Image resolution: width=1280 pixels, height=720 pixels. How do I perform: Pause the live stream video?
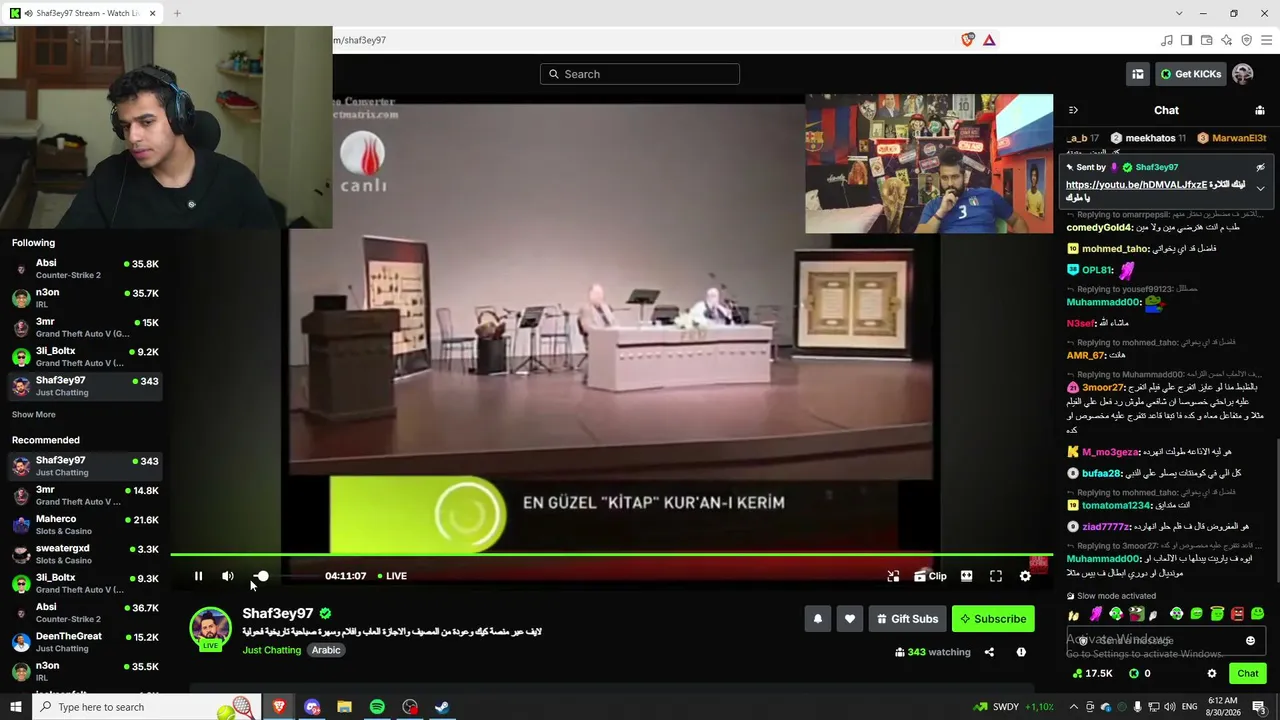coord(198,576)
